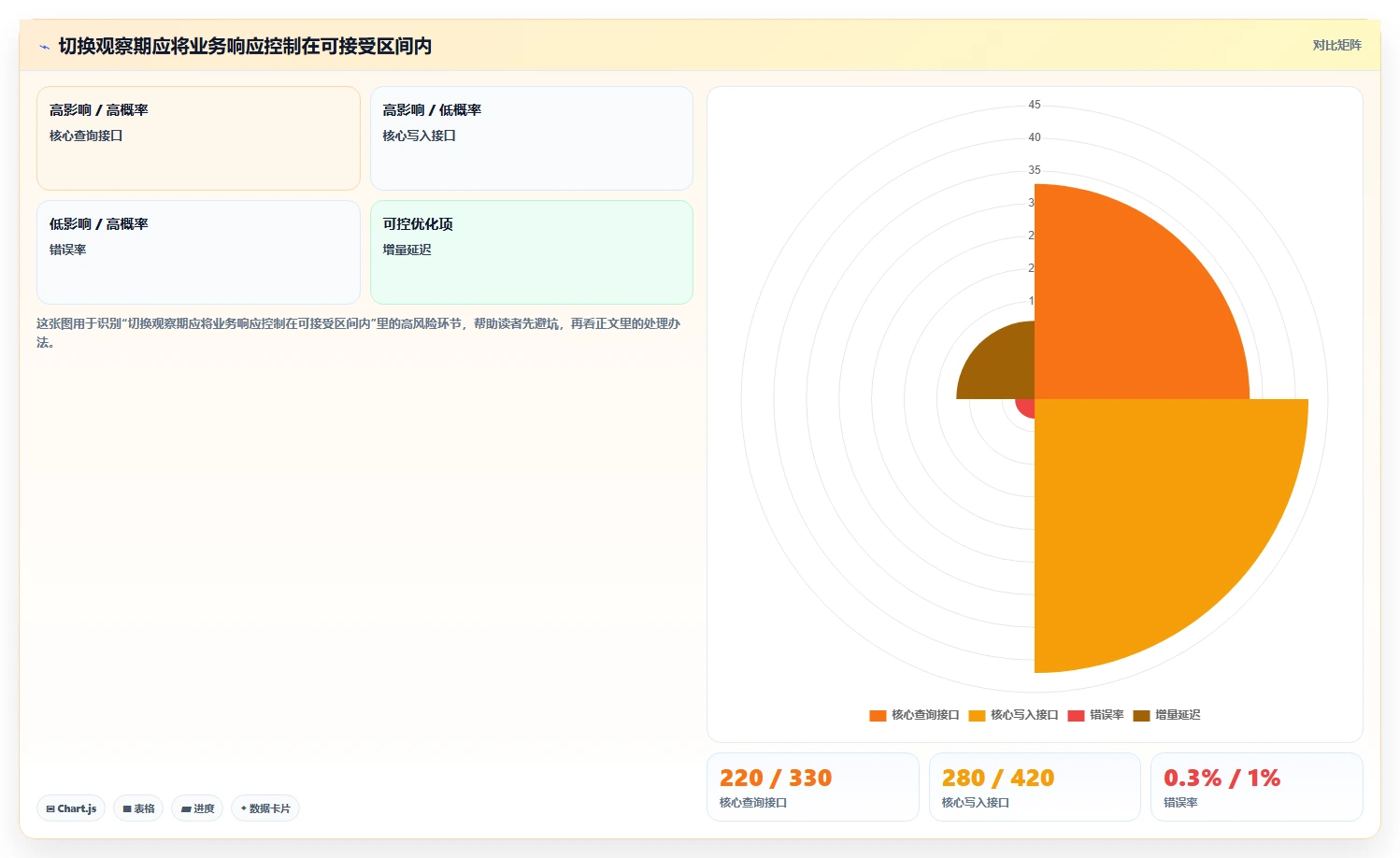Click the Chart.js tag
Image resolution: width=1400 pixels, height=858 pixels.
pos(71,808)
